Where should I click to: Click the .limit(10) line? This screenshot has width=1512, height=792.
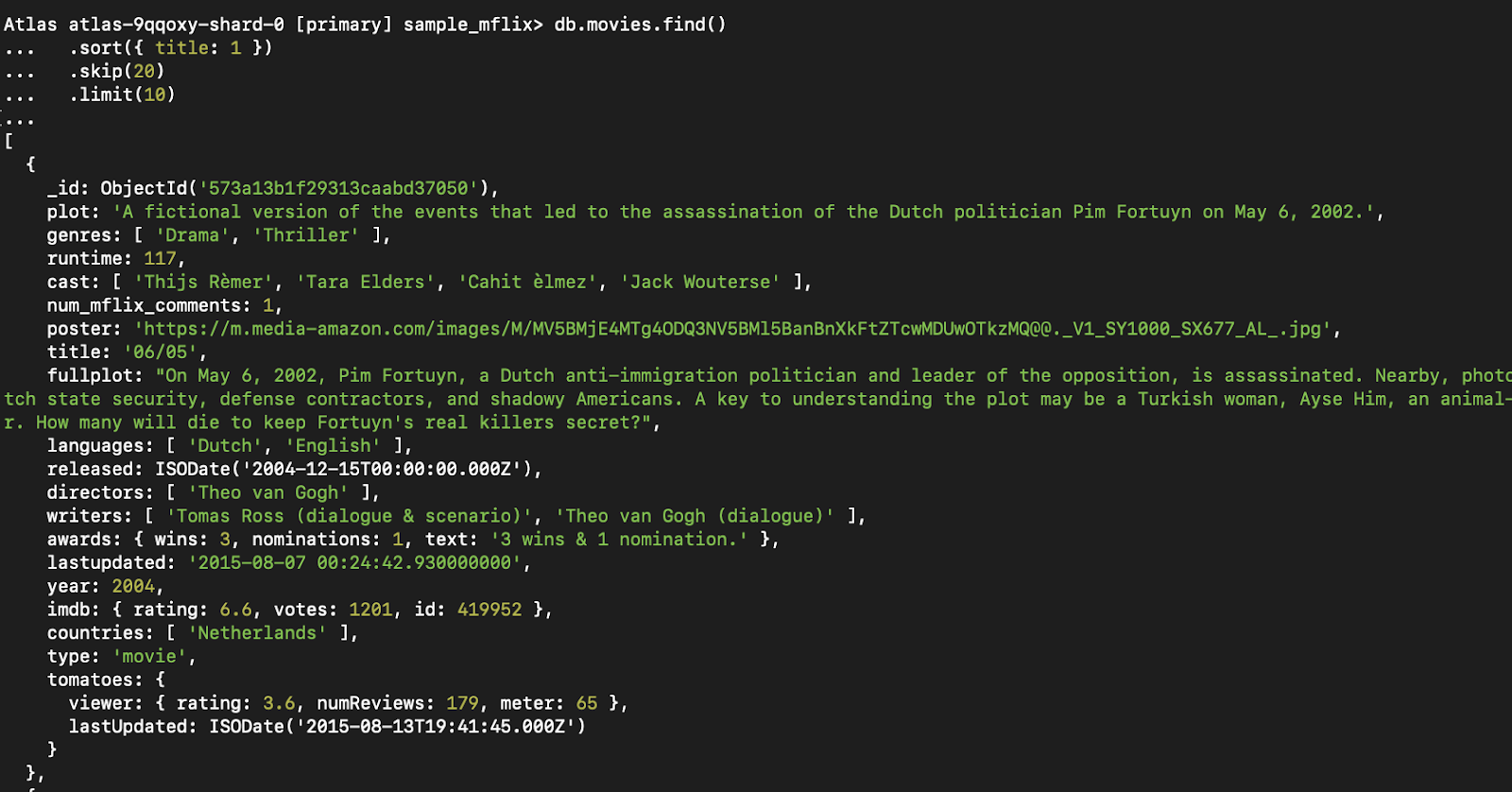coord(122,95)
